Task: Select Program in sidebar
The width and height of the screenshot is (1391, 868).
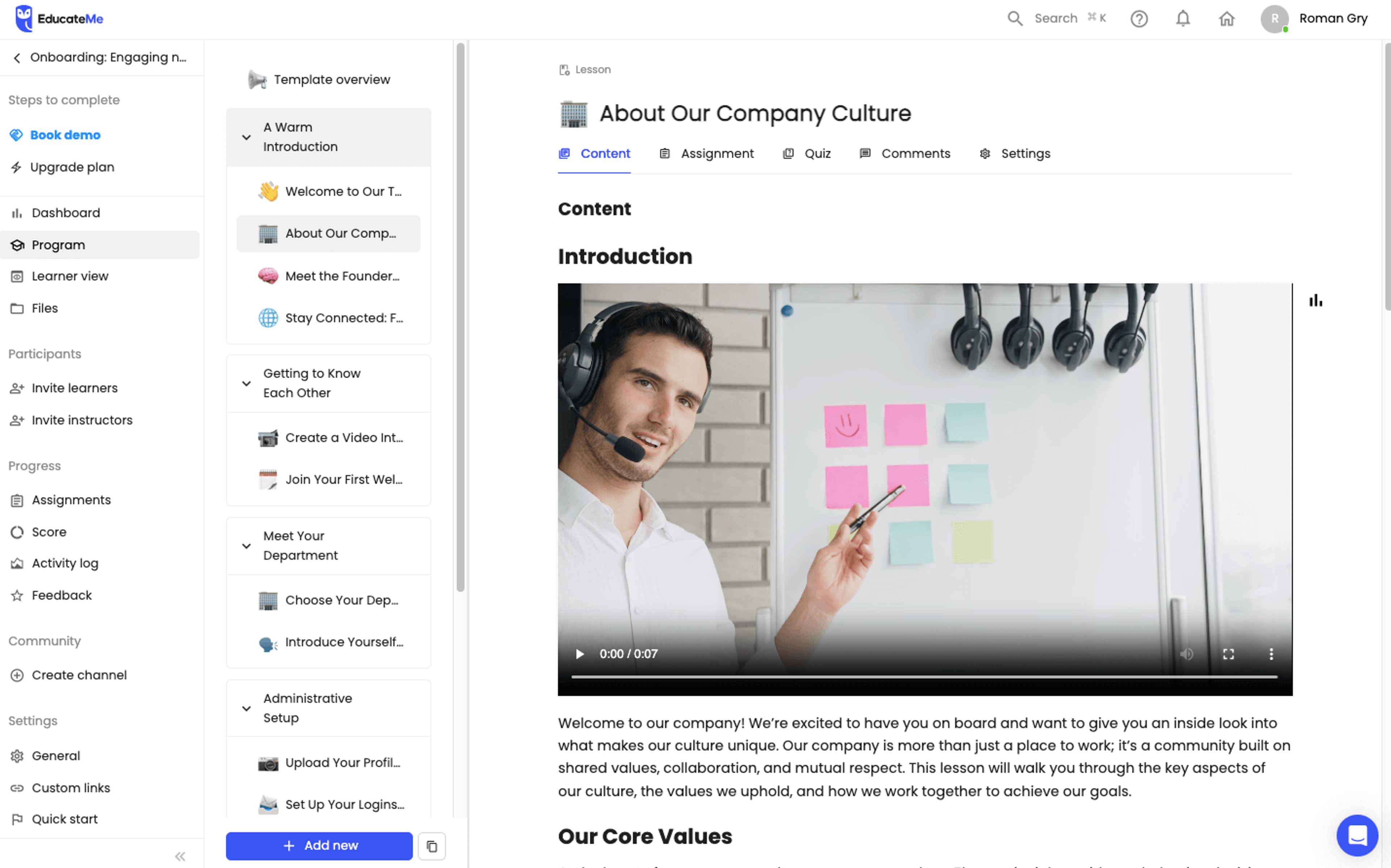Action: [99, 245]
